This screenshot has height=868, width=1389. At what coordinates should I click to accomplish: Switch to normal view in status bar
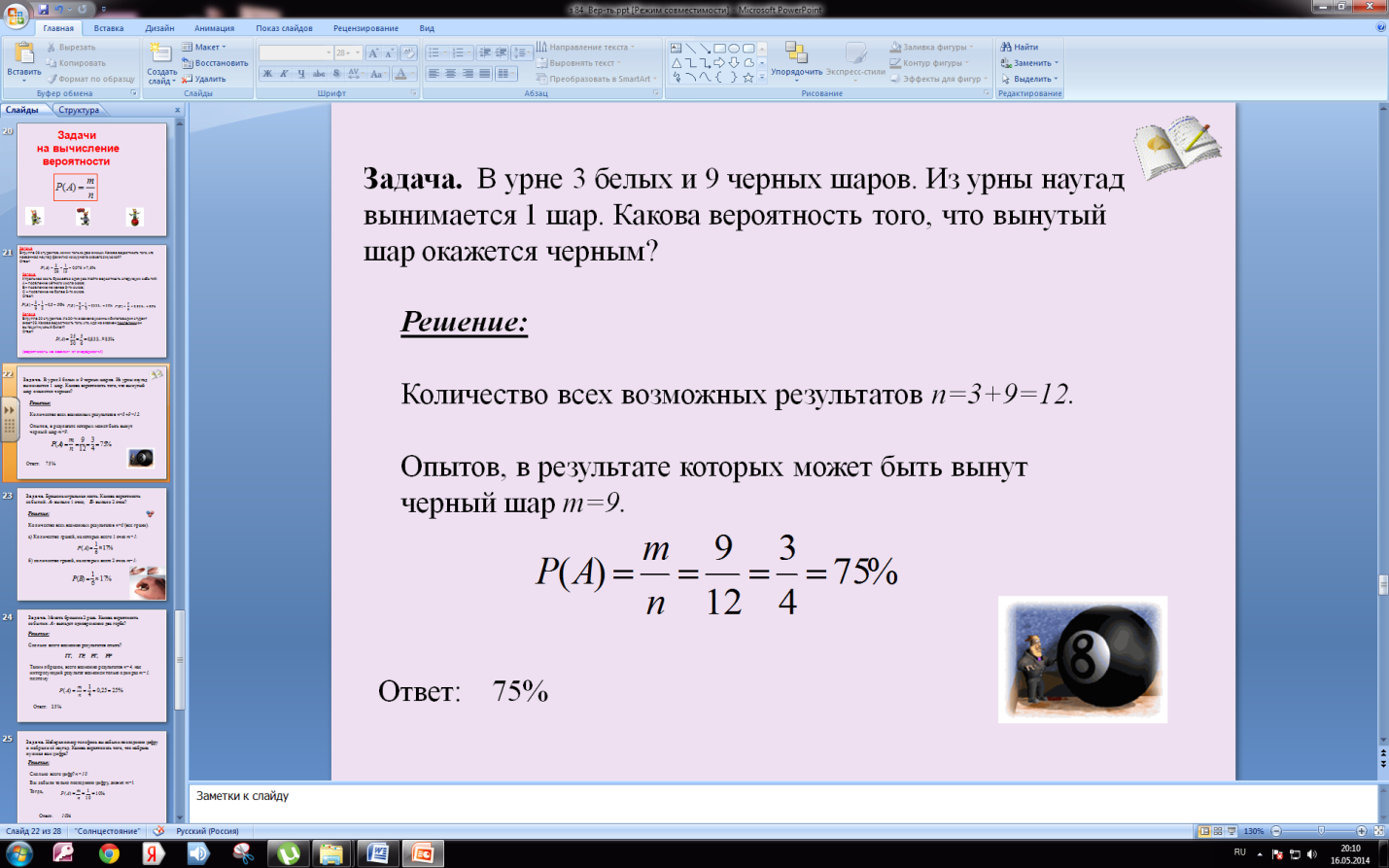[x=1204, y=831]
